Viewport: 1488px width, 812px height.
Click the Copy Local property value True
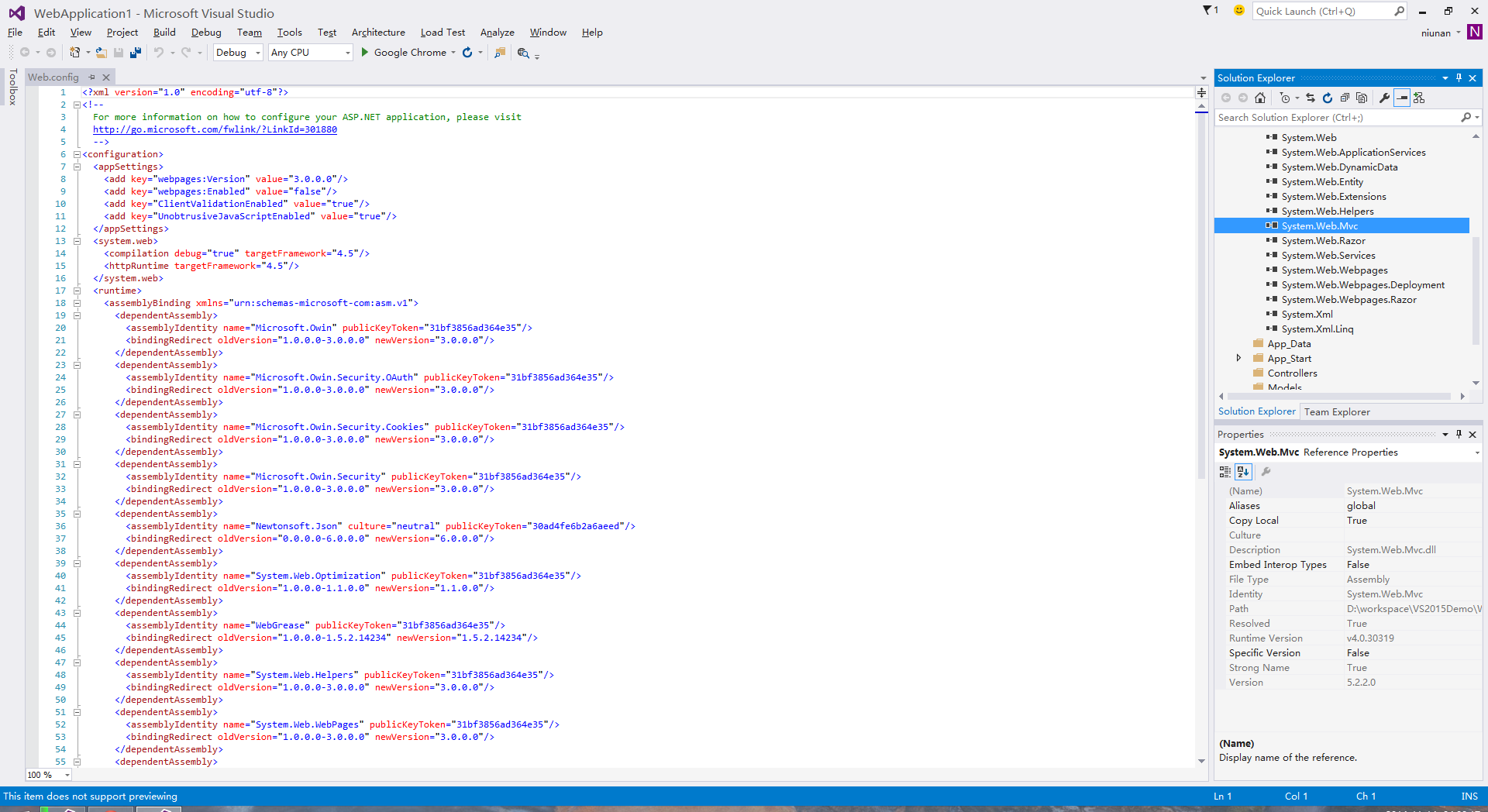click(1357, 521)
